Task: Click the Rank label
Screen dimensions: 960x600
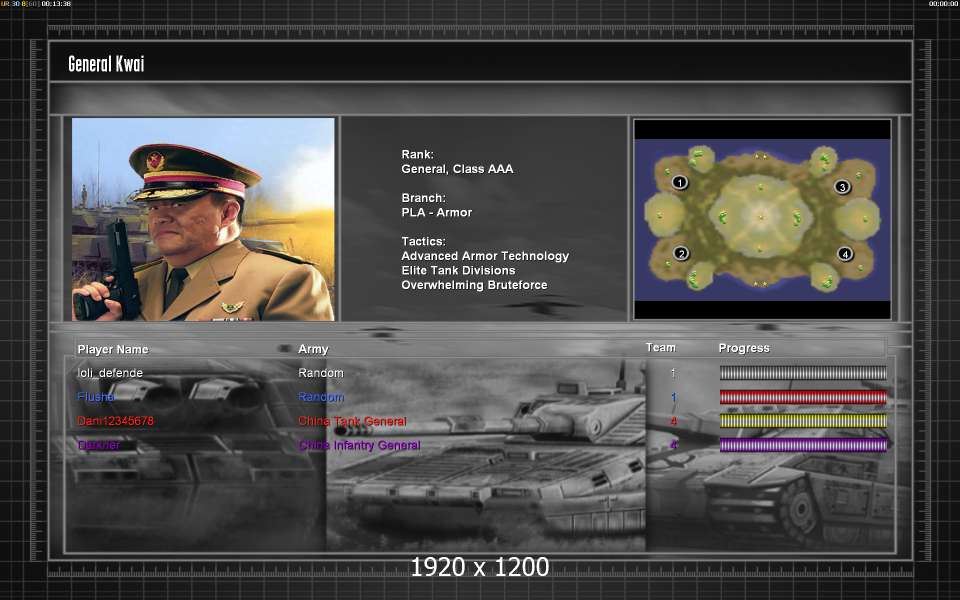Action: (x=418, y=154)
